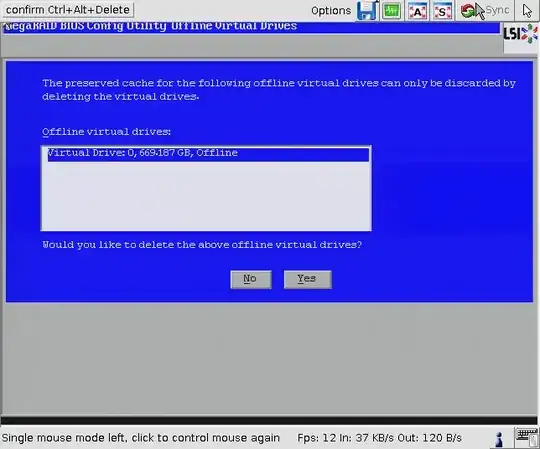Click the mouse pointer icon in toolbar

(527, 11)
